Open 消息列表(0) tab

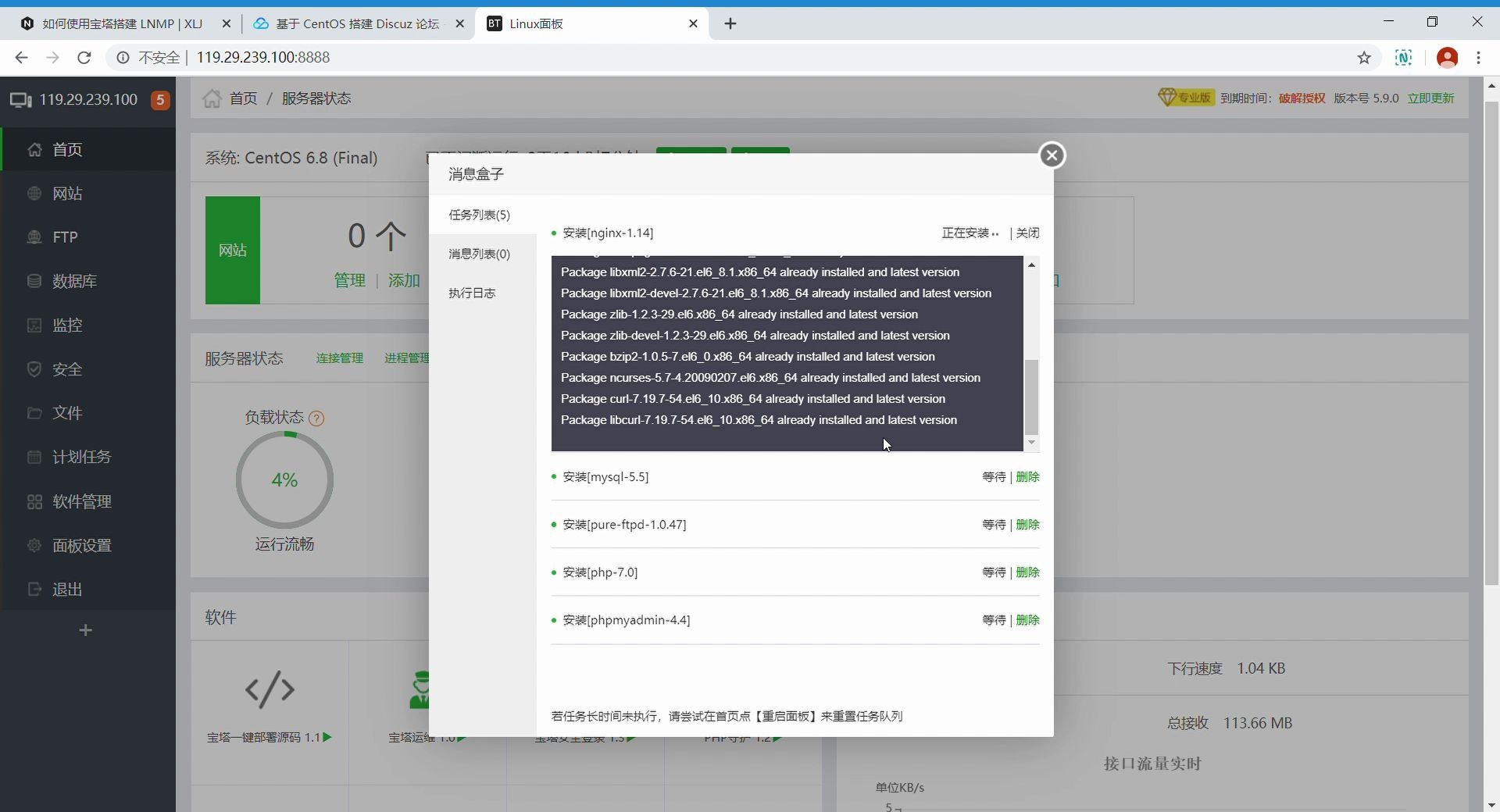[x=479, y=254]
